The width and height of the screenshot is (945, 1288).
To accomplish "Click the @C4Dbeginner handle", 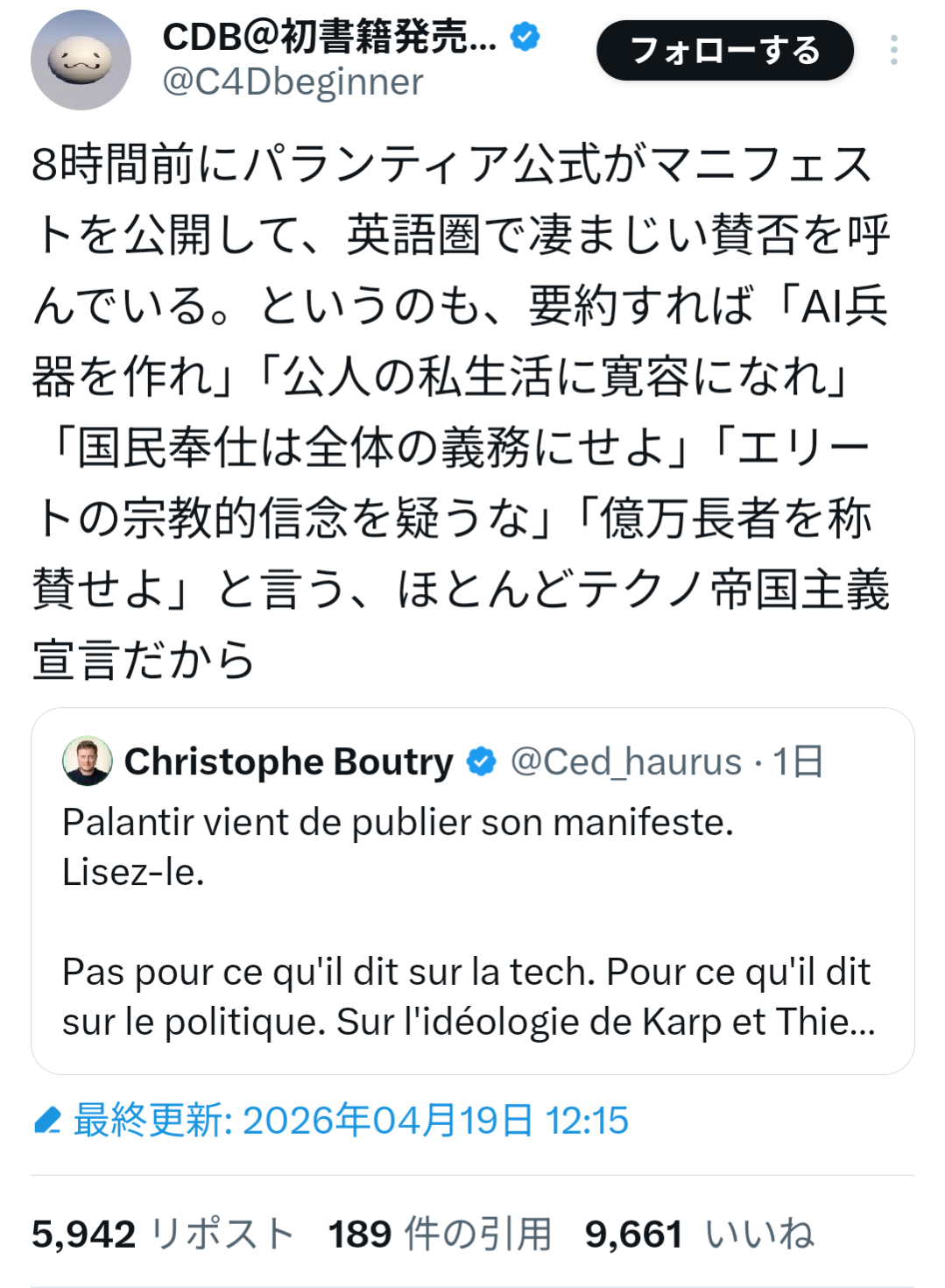I will pyautogui.click(x=293, y=82).
